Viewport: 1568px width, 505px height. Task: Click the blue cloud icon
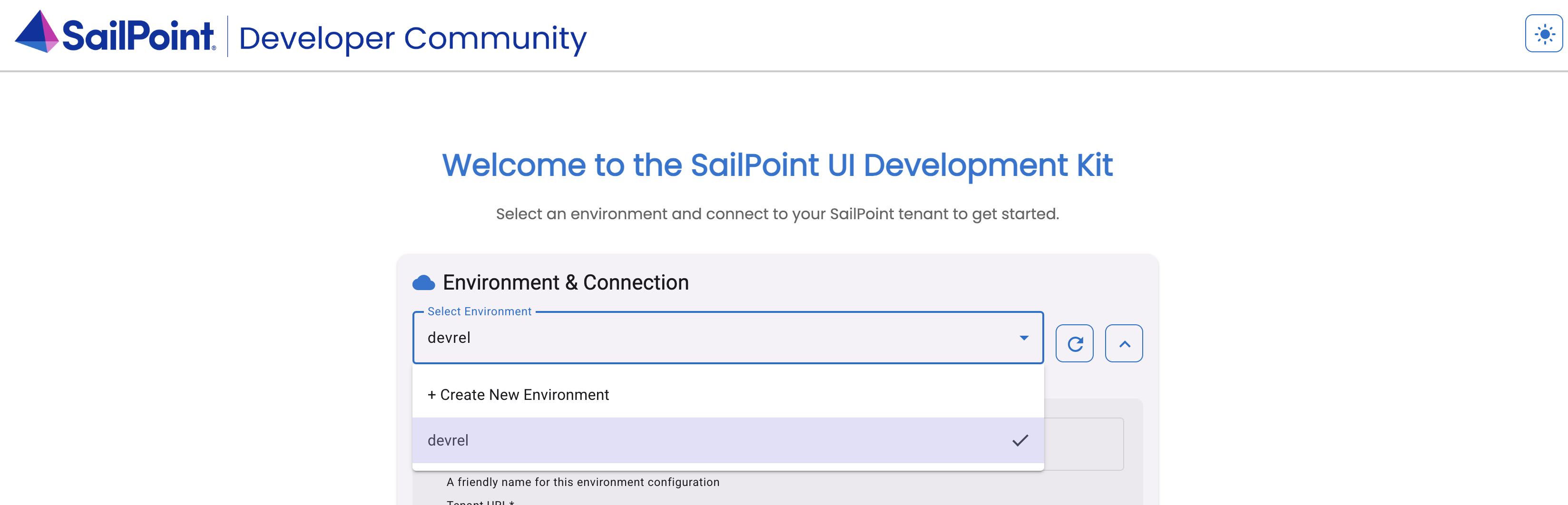click(x=424, y=283)
